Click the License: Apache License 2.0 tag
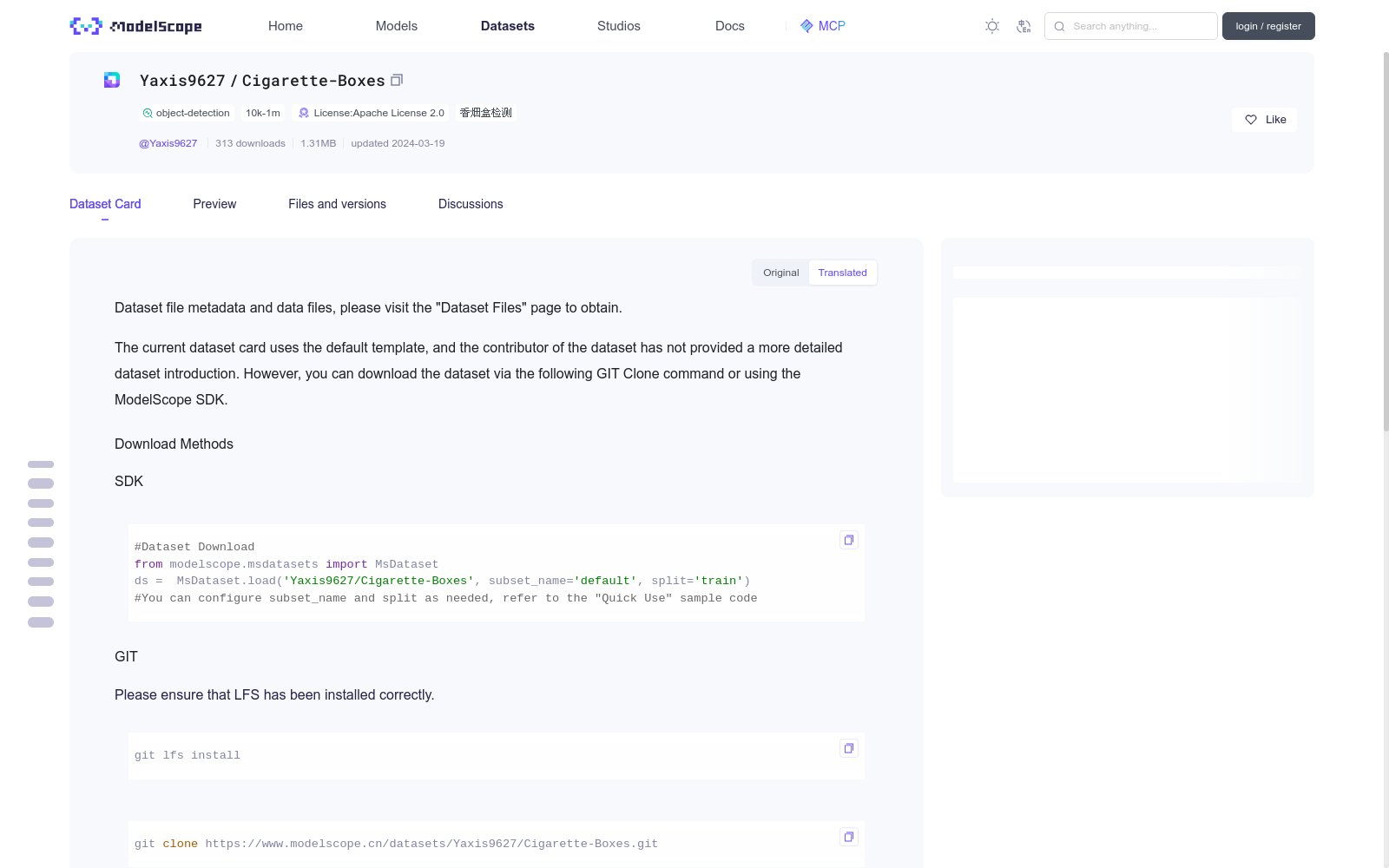1389x868 pixels. click(372, 113)
